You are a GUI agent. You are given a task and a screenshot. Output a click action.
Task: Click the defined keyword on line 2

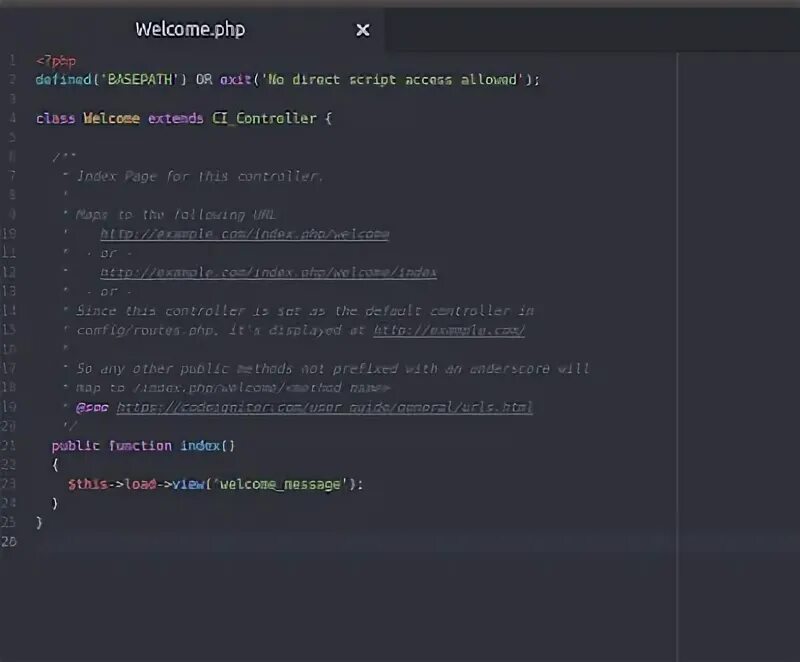pyautogui.click(x=62, y=79)
